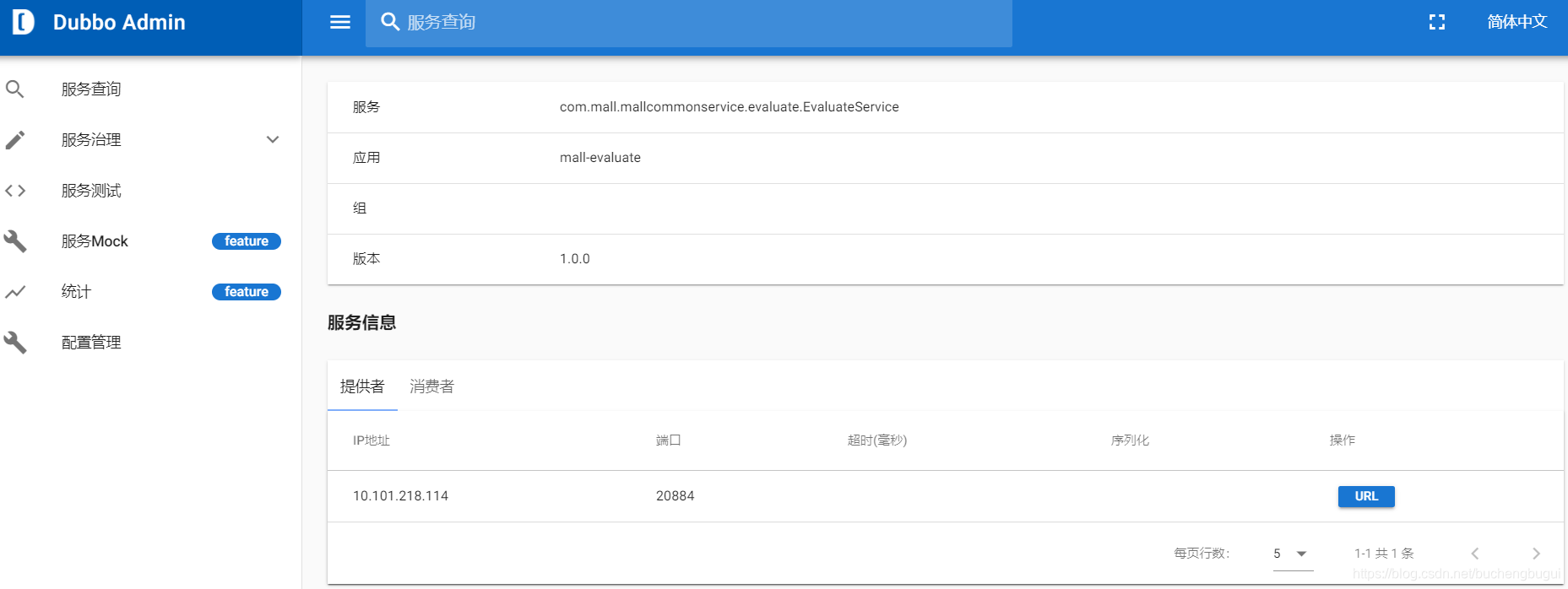Click the magnifier icon beside 服务查询 sidebar item
This screenshot has width=1568, height=589.
pyautogui.click(x=14, y=89)
